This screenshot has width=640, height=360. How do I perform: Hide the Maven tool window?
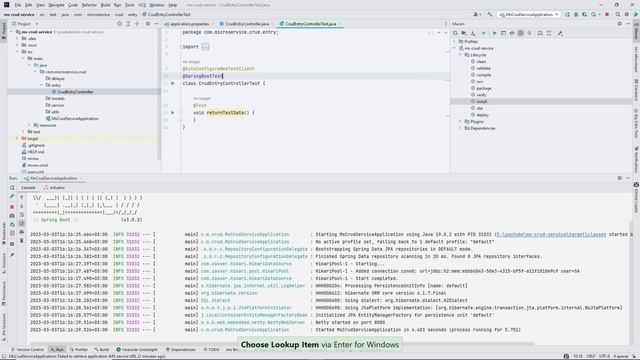628,24
